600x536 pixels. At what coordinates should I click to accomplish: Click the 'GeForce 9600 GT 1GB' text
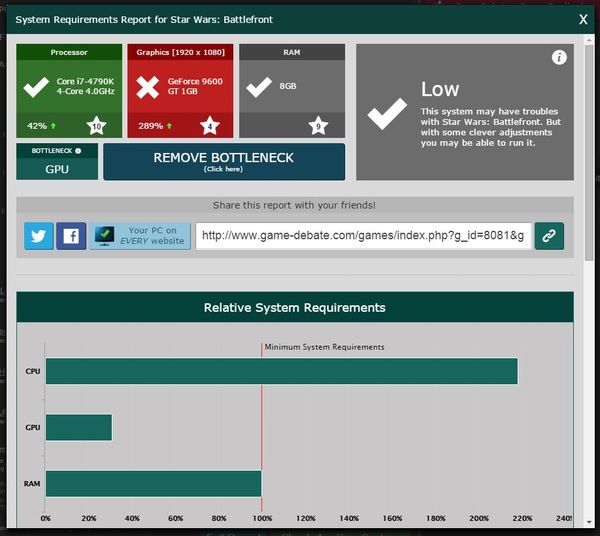tap(195, 86)
